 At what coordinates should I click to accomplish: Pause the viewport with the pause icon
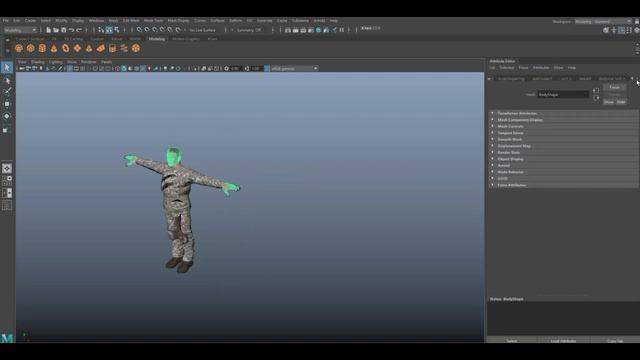coord(342,30)
